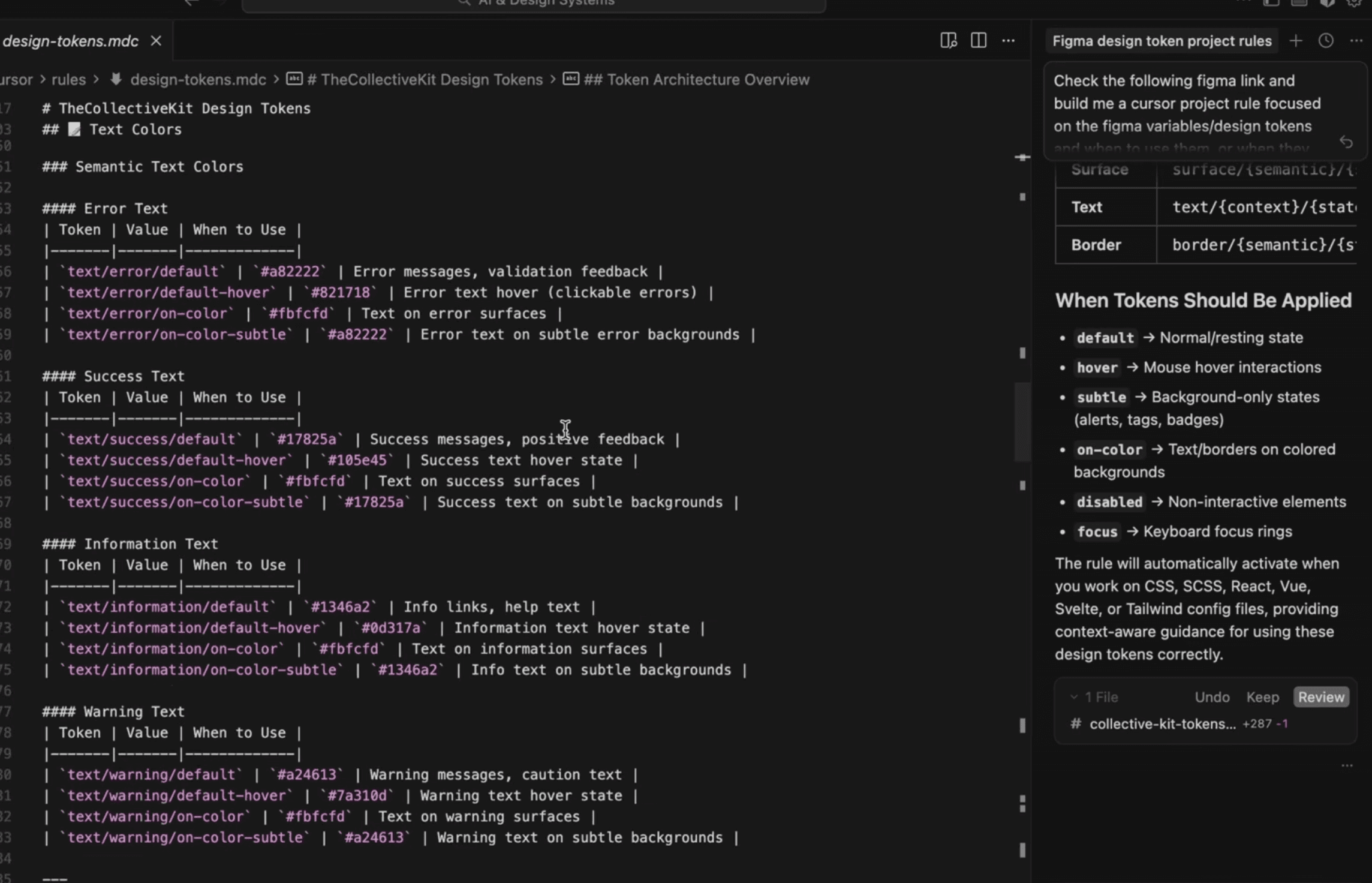Open editor more actions menu
This screenshot has height=883, width=1372.
coord(1009,41)
